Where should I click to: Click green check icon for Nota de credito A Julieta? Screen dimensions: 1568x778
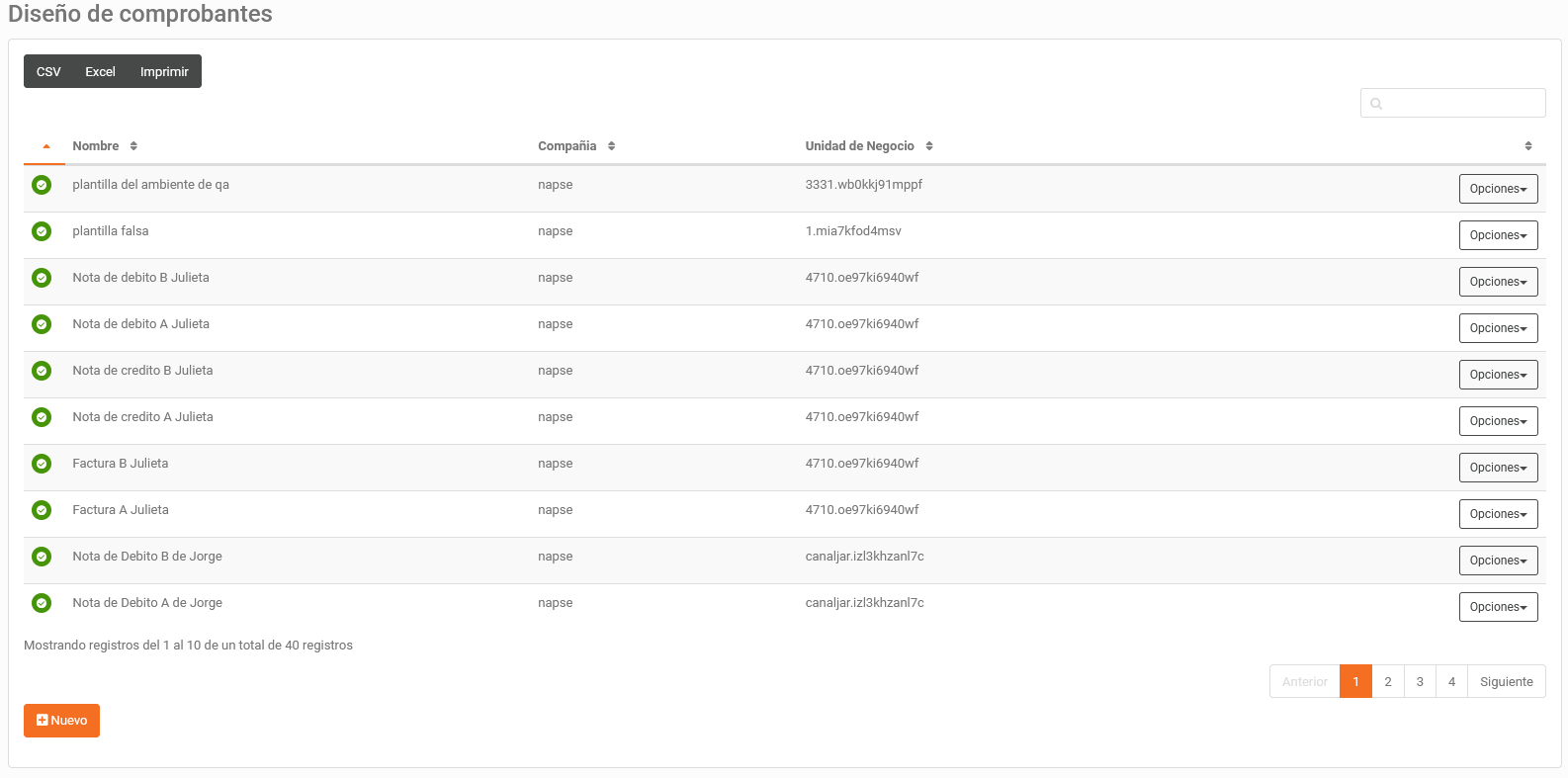pyautogui.click(x=42, y=417)
